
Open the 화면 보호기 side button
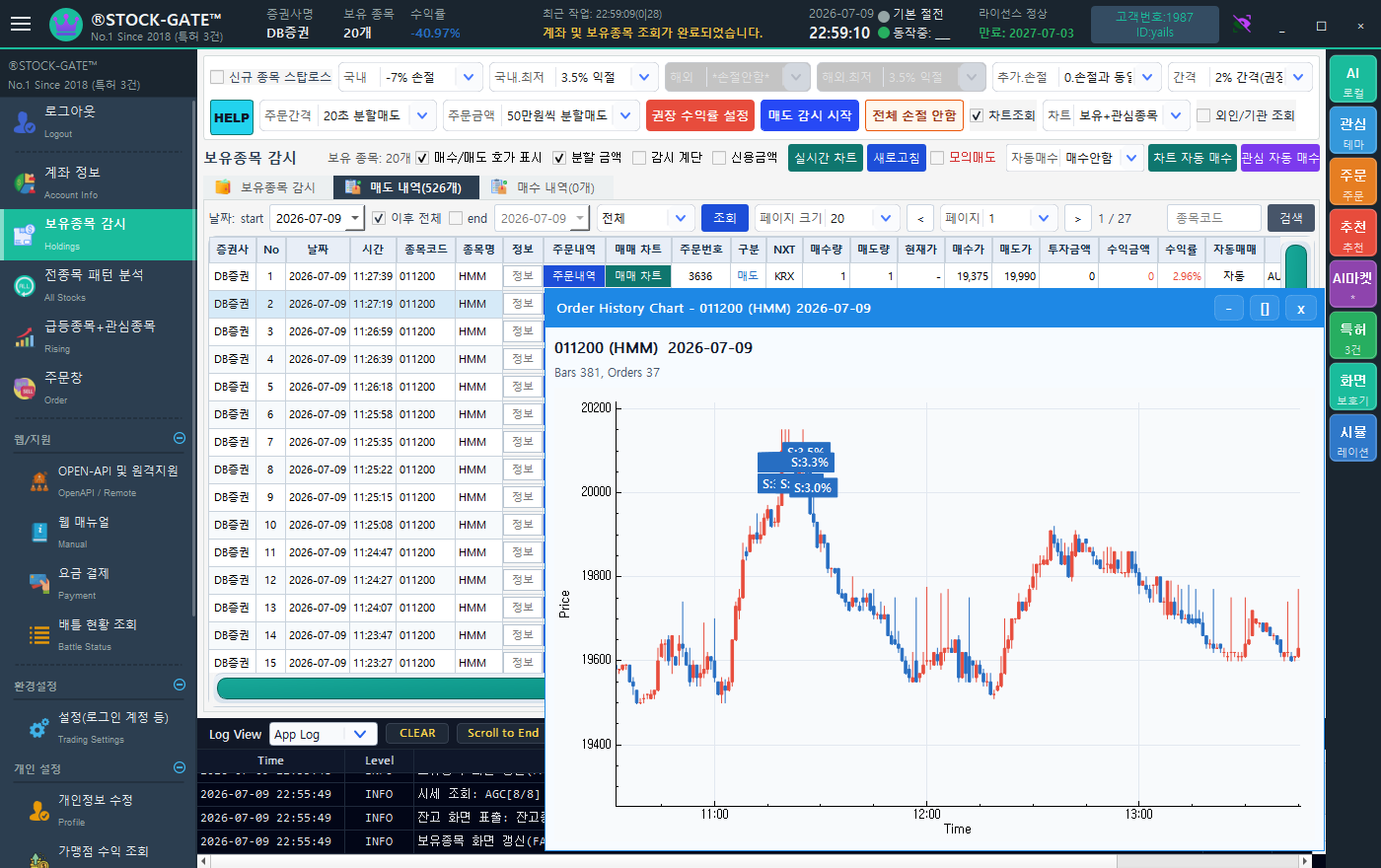coord(1352,389)
